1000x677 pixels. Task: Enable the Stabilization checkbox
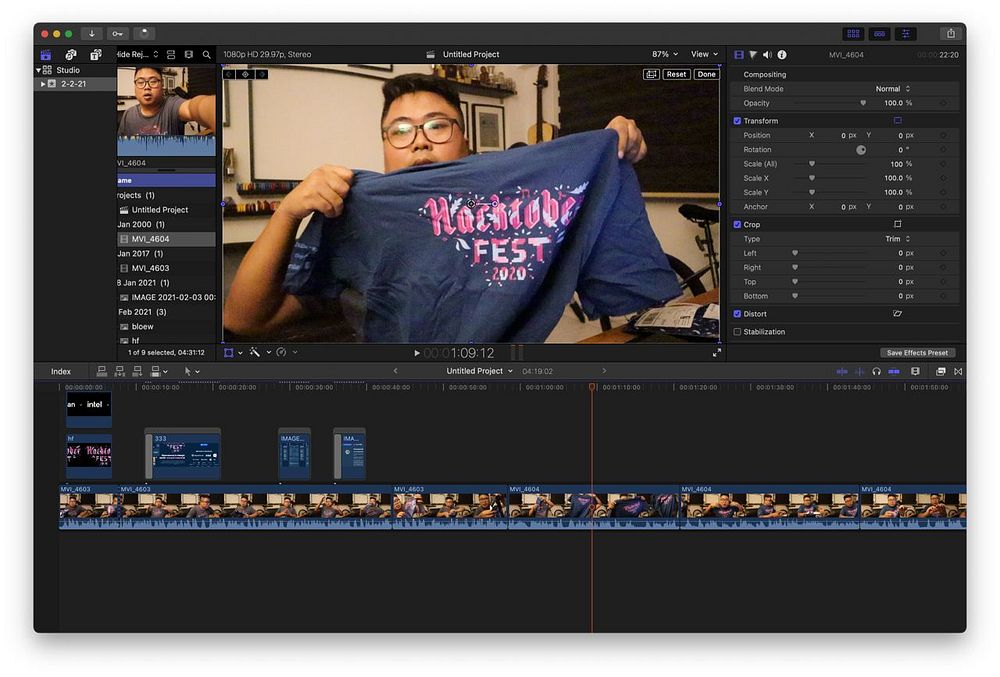coord(738,332)
